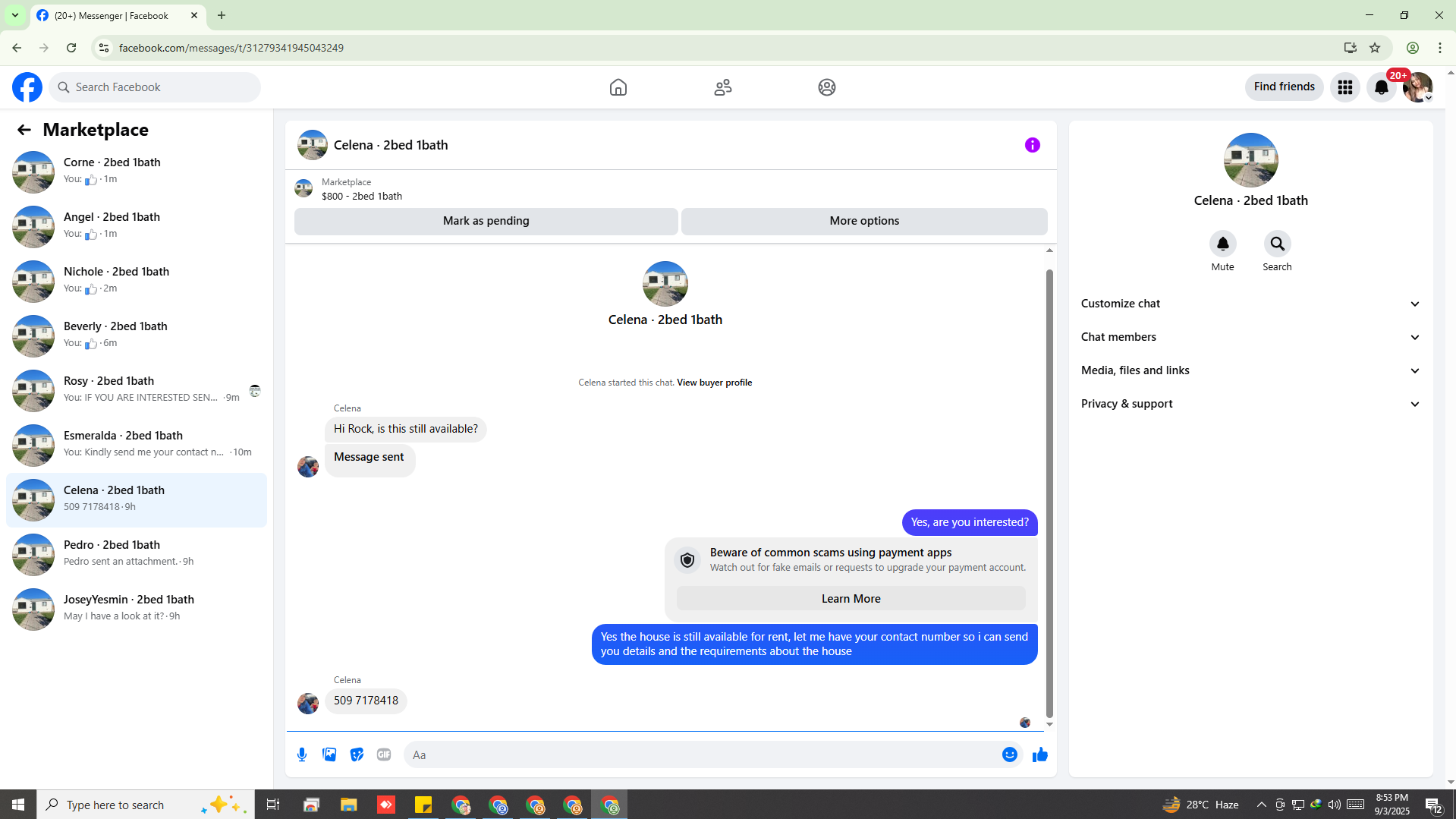Open Rosy 2bed 1bath conversation
The width and height of the screenshot is (1456, 819).
click(x=137, y=390)
